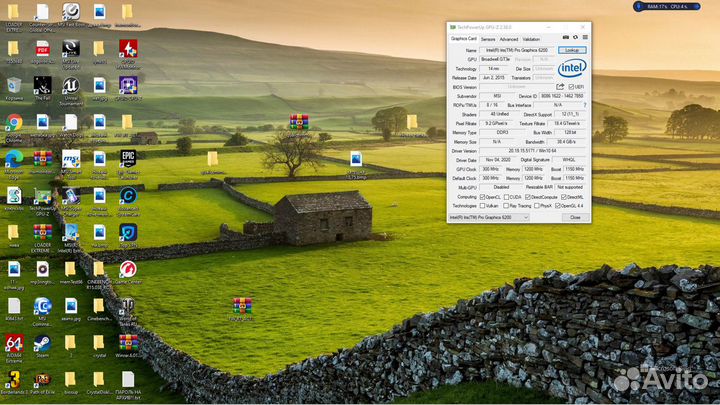Click the Resizable BAR status field
This screenshot has width=720, height=405.
coord(570,187)
